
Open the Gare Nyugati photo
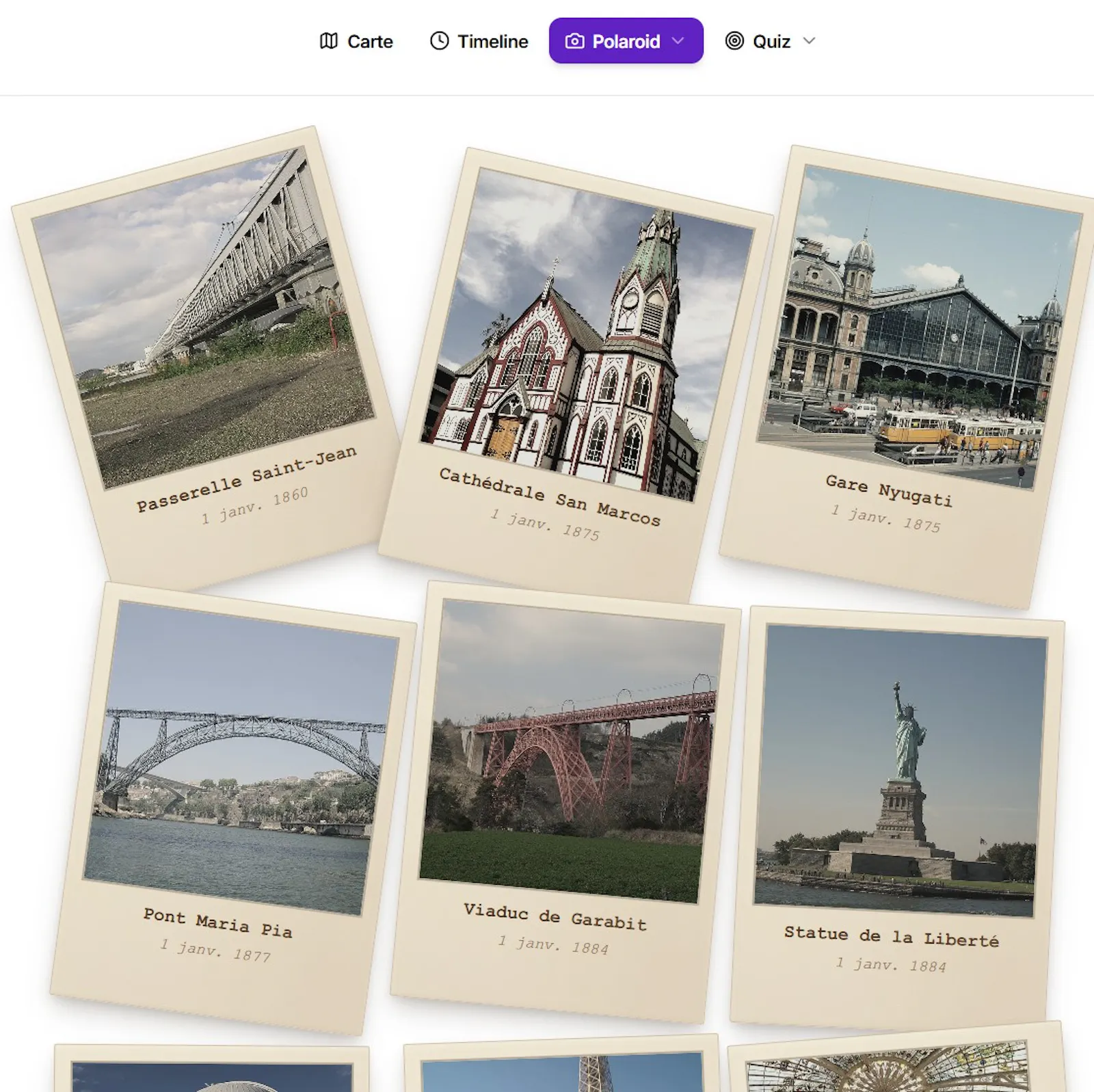coord(920,327)
